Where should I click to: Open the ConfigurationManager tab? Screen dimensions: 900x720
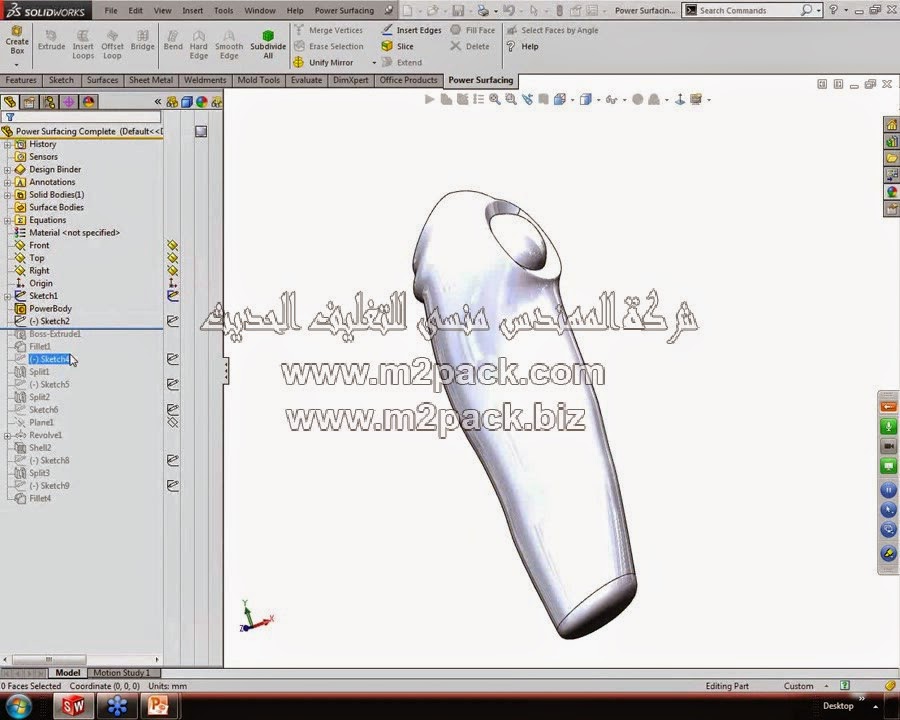[x=49, y=102]
